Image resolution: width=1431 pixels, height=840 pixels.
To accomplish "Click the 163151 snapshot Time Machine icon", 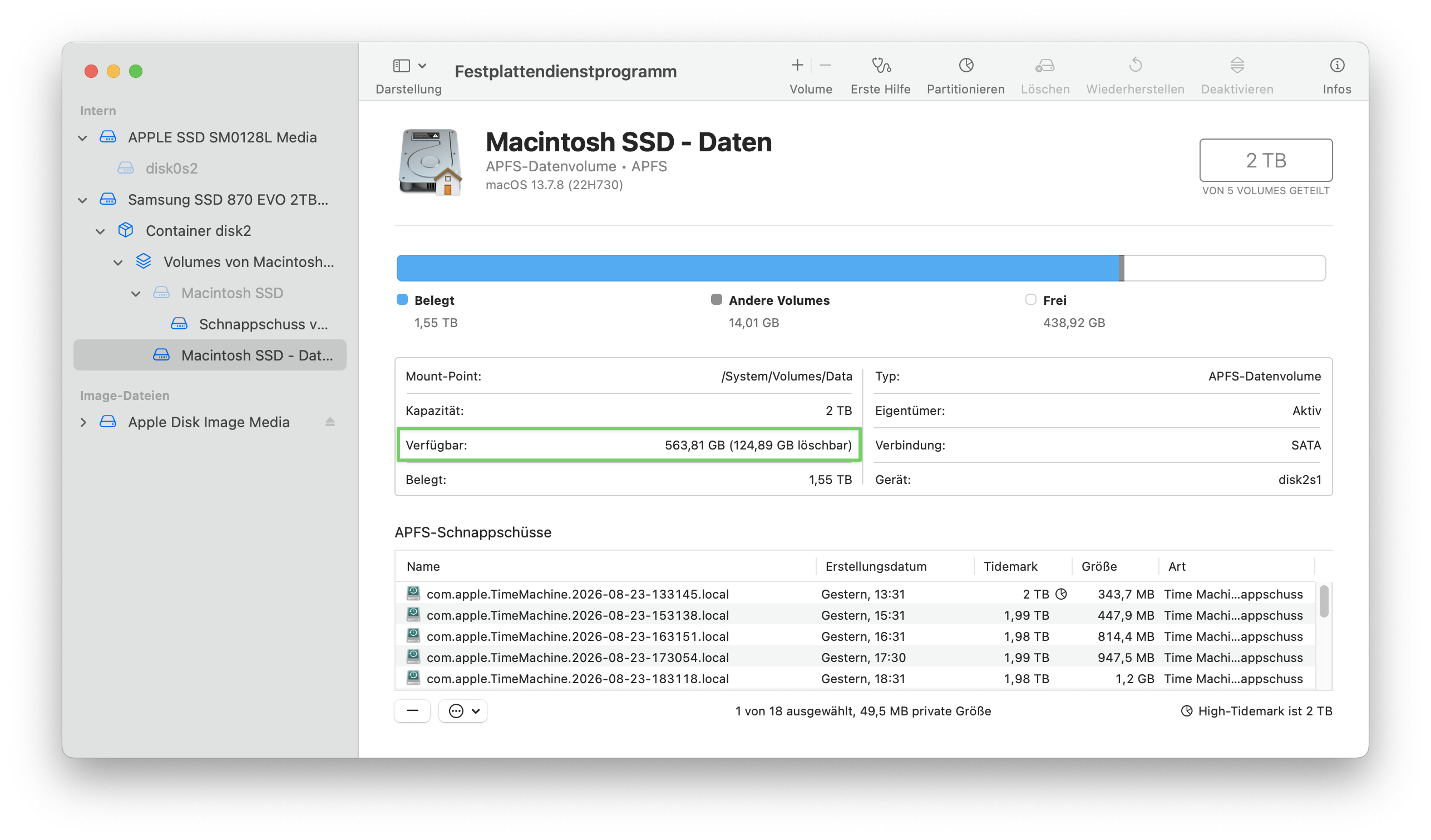I will [x=413, y=635].
